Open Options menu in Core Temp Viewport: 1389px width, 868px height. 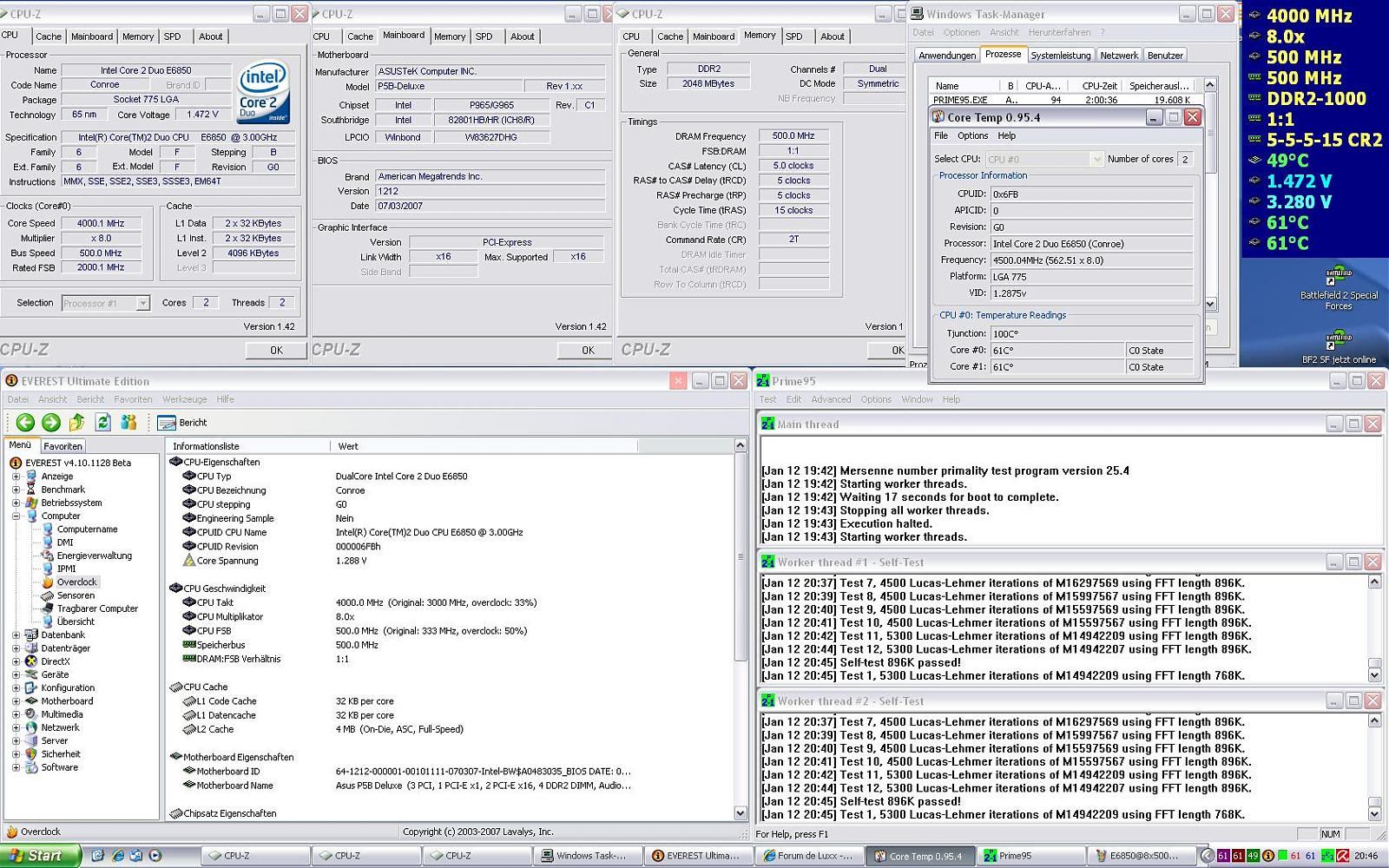(972, 135)
